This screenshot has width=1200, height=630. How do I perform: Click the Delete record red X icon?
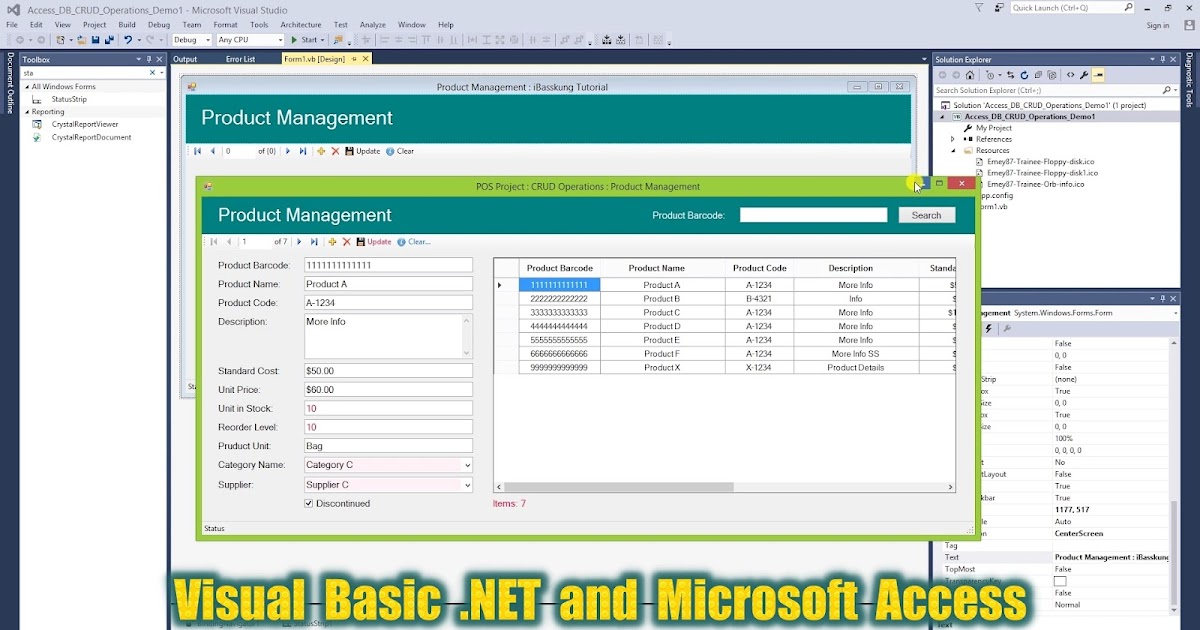347,242
